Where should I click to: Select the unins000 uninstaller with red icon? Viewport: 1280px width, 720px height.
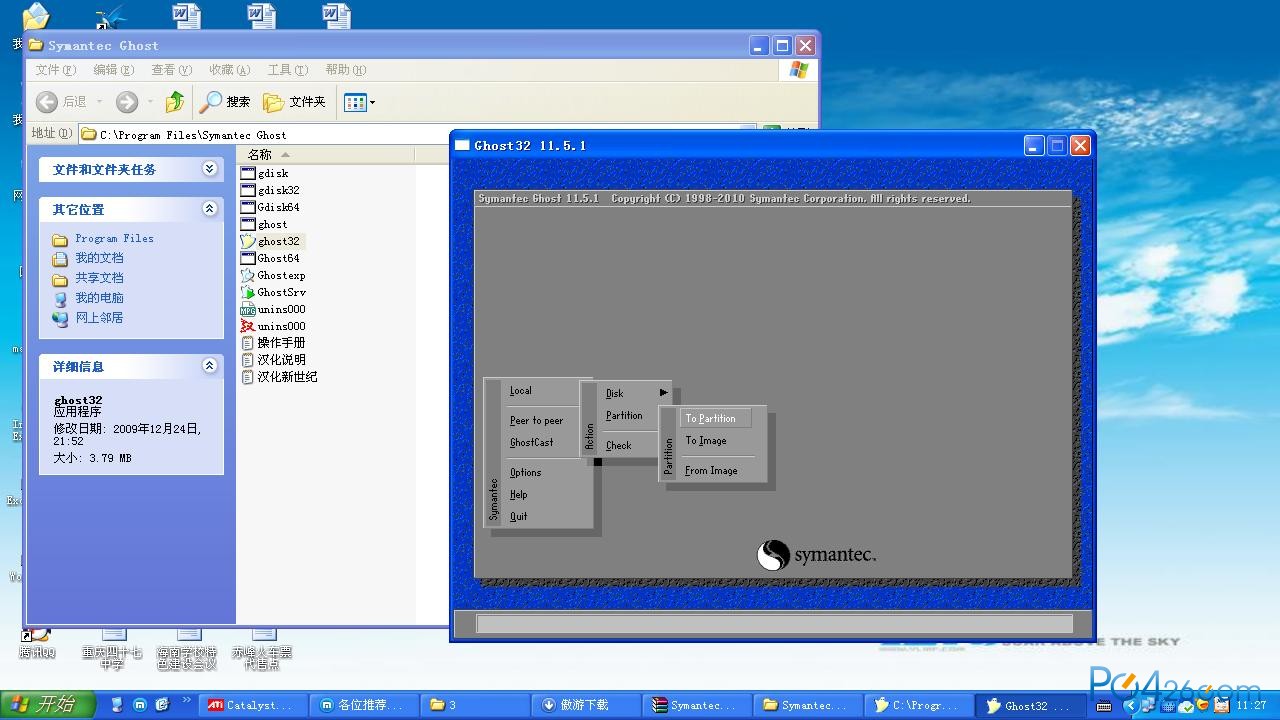[x=273, y=326]
